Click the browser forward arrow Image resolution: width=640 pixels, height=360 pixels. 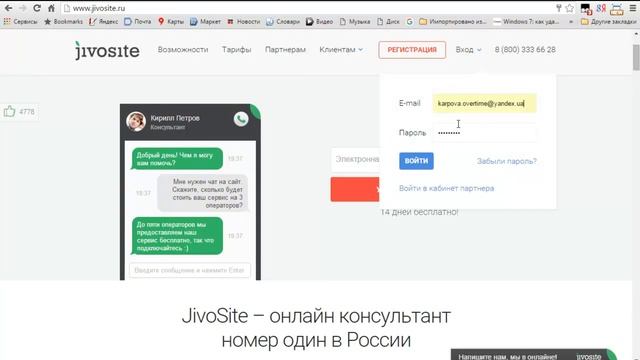[22, 8]
